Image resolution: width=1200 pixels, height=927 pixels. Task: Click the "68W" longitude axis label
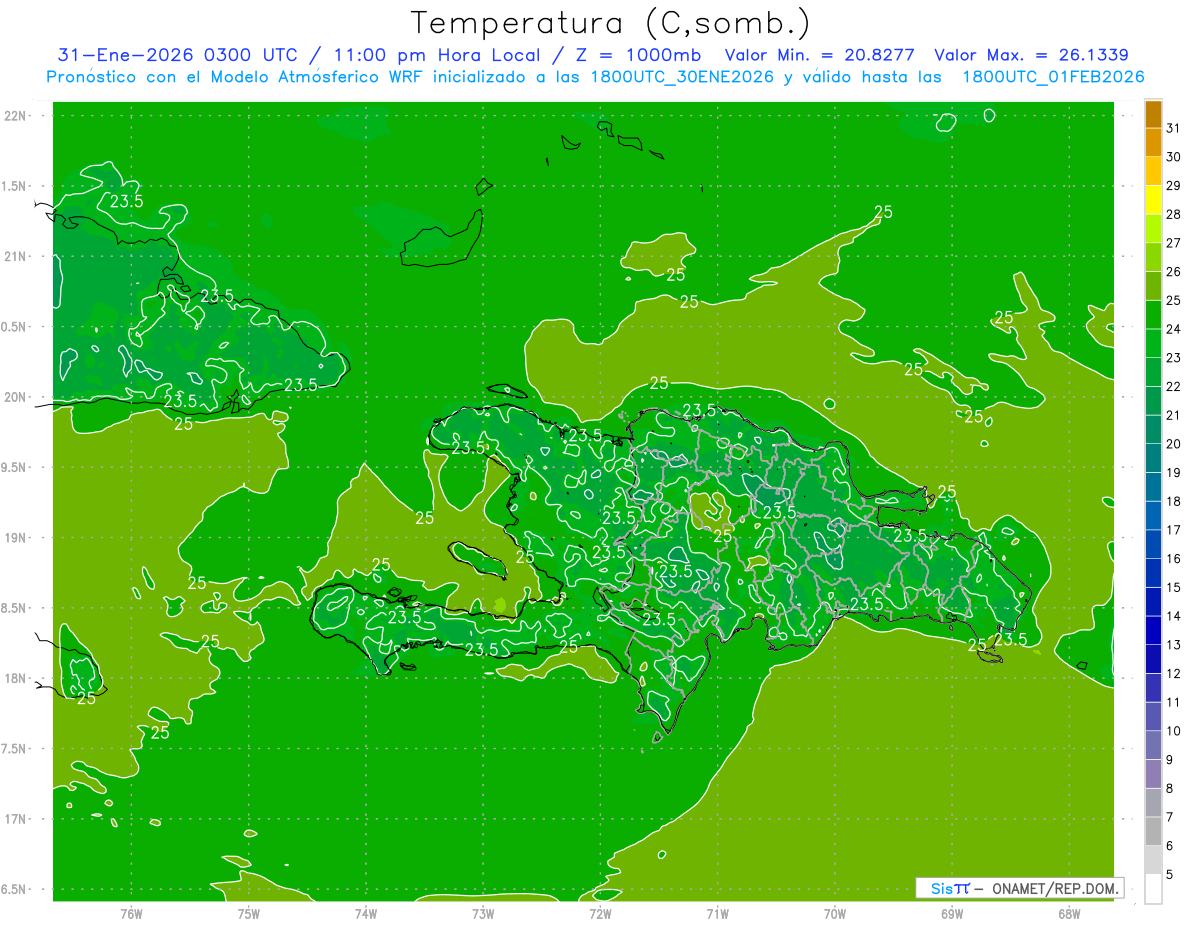click(1069, 912)
